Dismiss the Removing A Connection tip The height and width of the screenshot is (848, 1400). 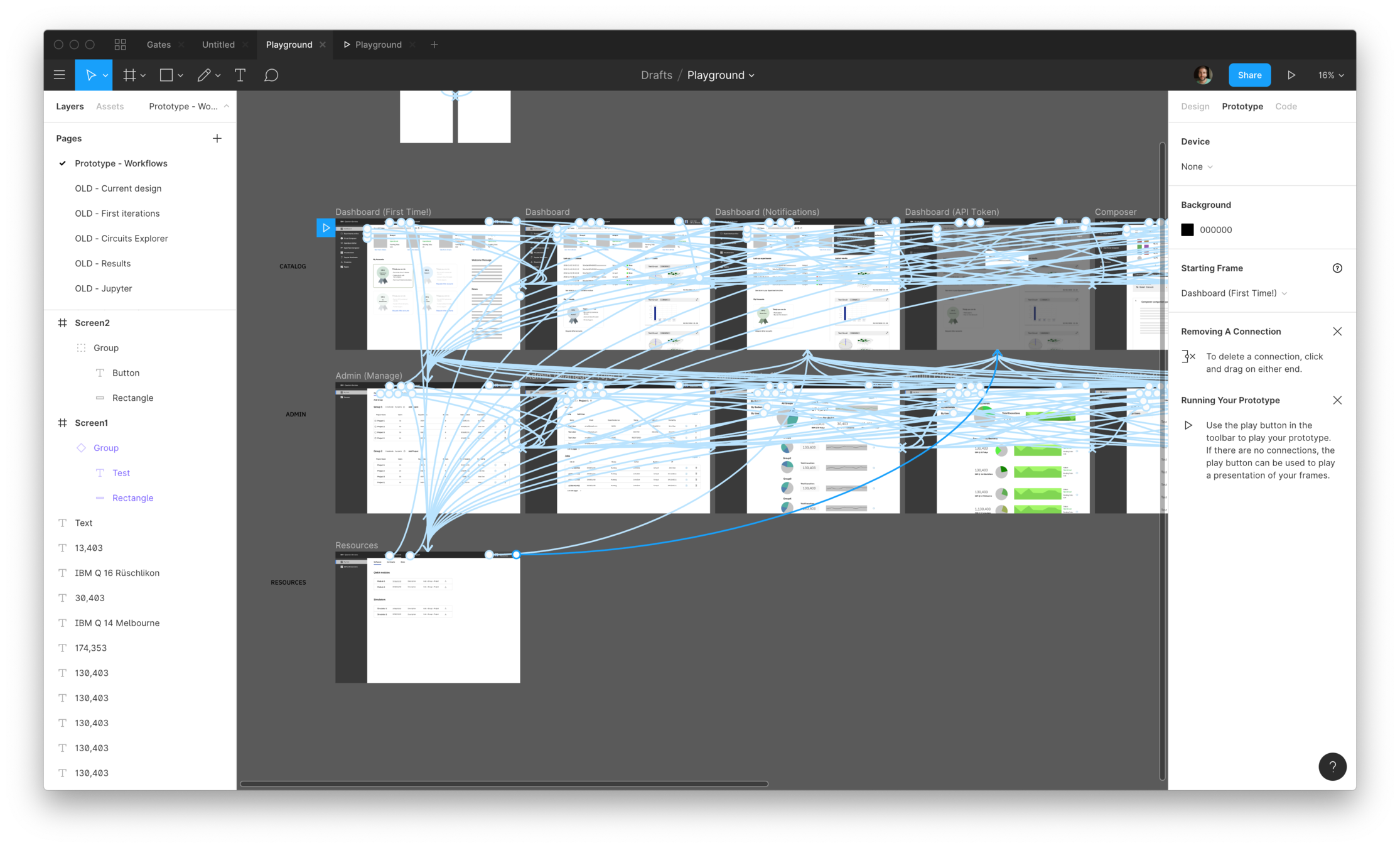tap(1337, 332)
